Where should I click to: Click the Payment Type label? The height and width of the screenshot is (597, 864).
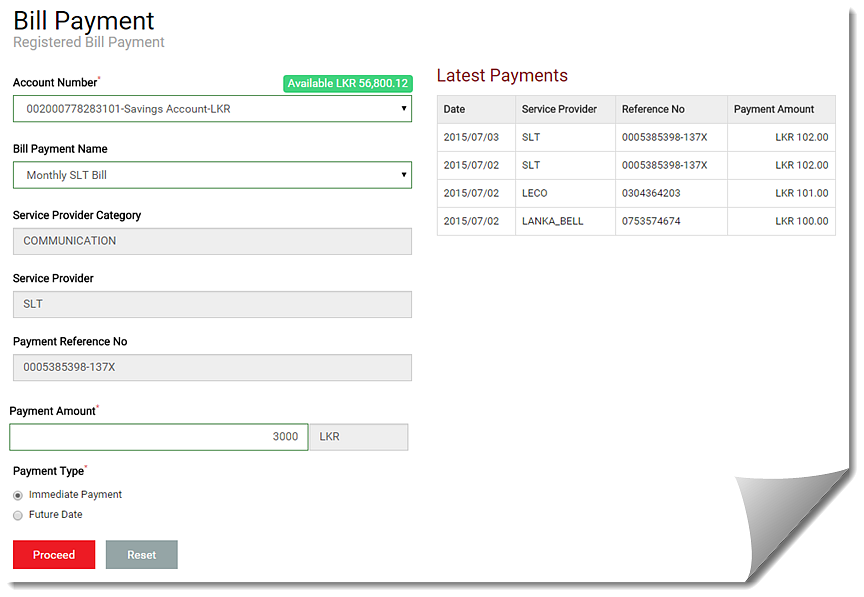48,471
